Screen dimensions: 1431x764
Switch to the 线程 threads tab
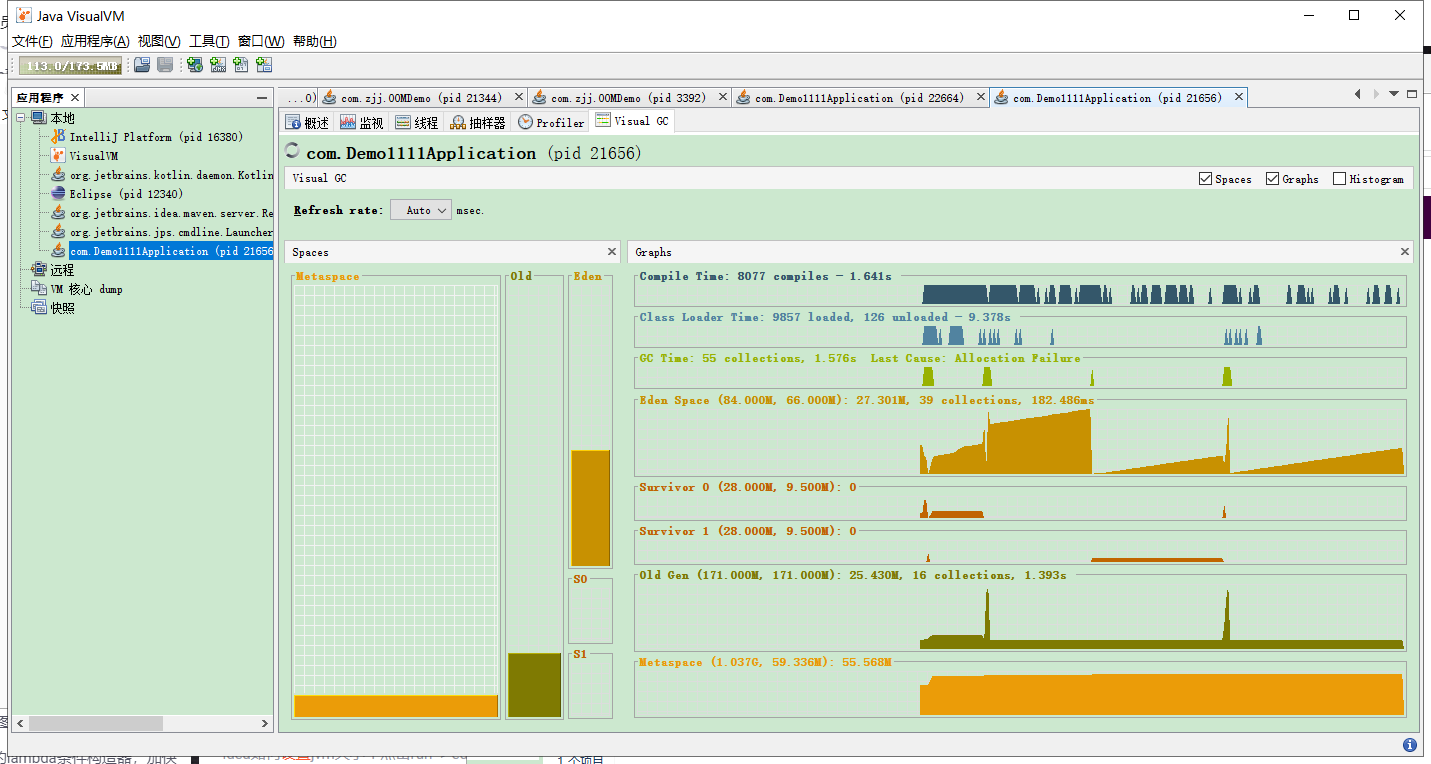click(x=417, y=122)
